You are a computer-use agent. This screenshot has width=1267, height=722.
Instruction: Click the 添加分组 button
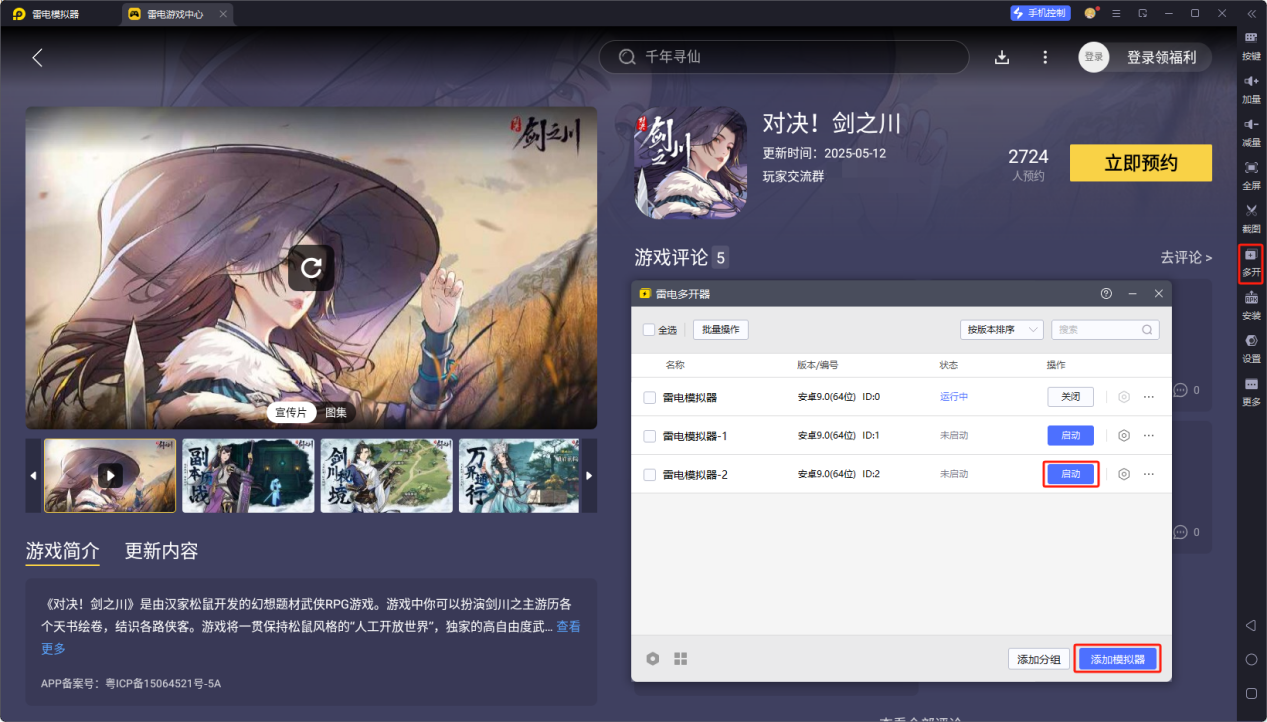1039,659
